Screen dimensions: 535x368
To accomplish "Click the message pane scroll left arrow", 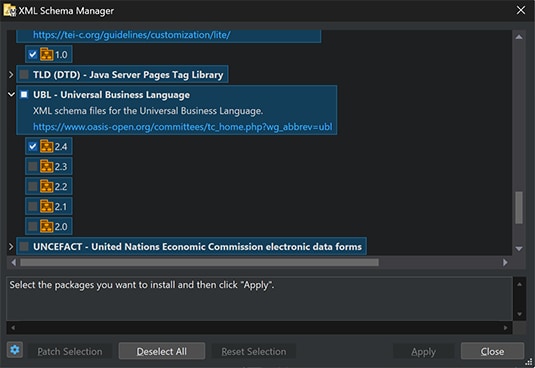I will tap(13, 328).
